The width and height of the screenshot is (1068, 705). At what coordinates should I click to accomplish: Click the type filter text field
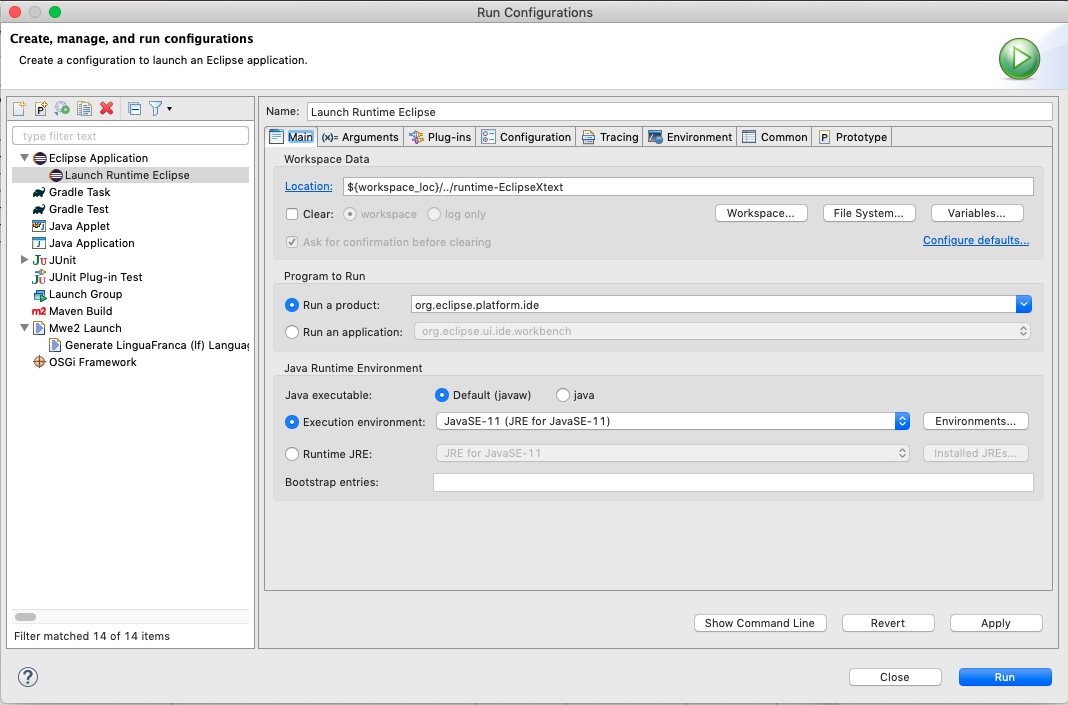[130, 136]
